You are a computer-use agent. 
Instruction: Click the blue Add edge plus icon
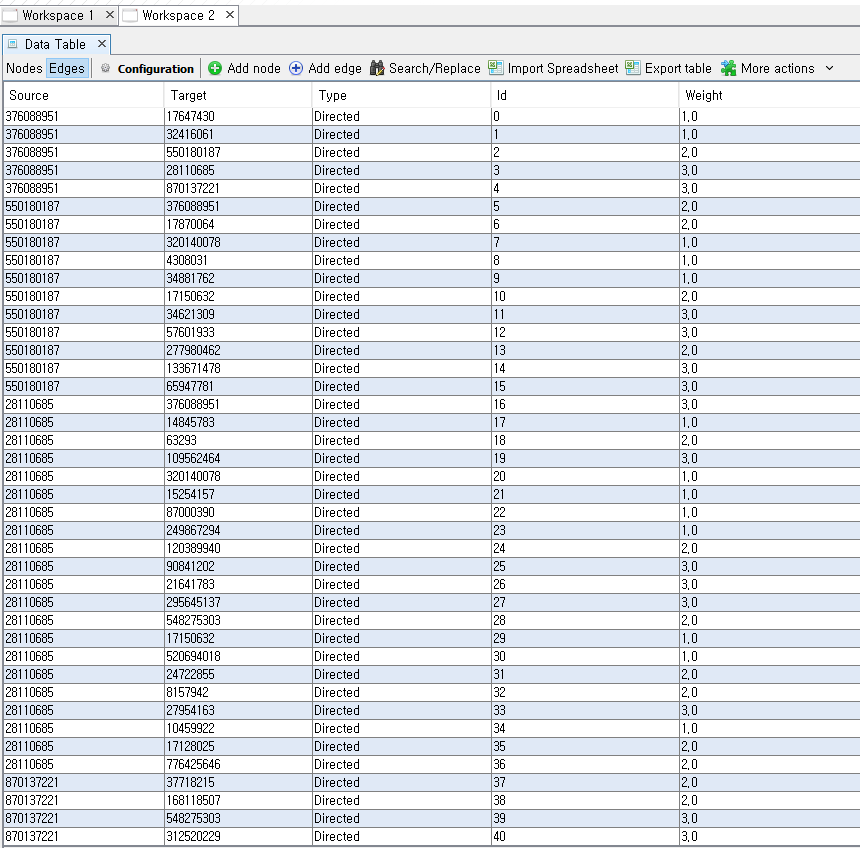point(296,68)
